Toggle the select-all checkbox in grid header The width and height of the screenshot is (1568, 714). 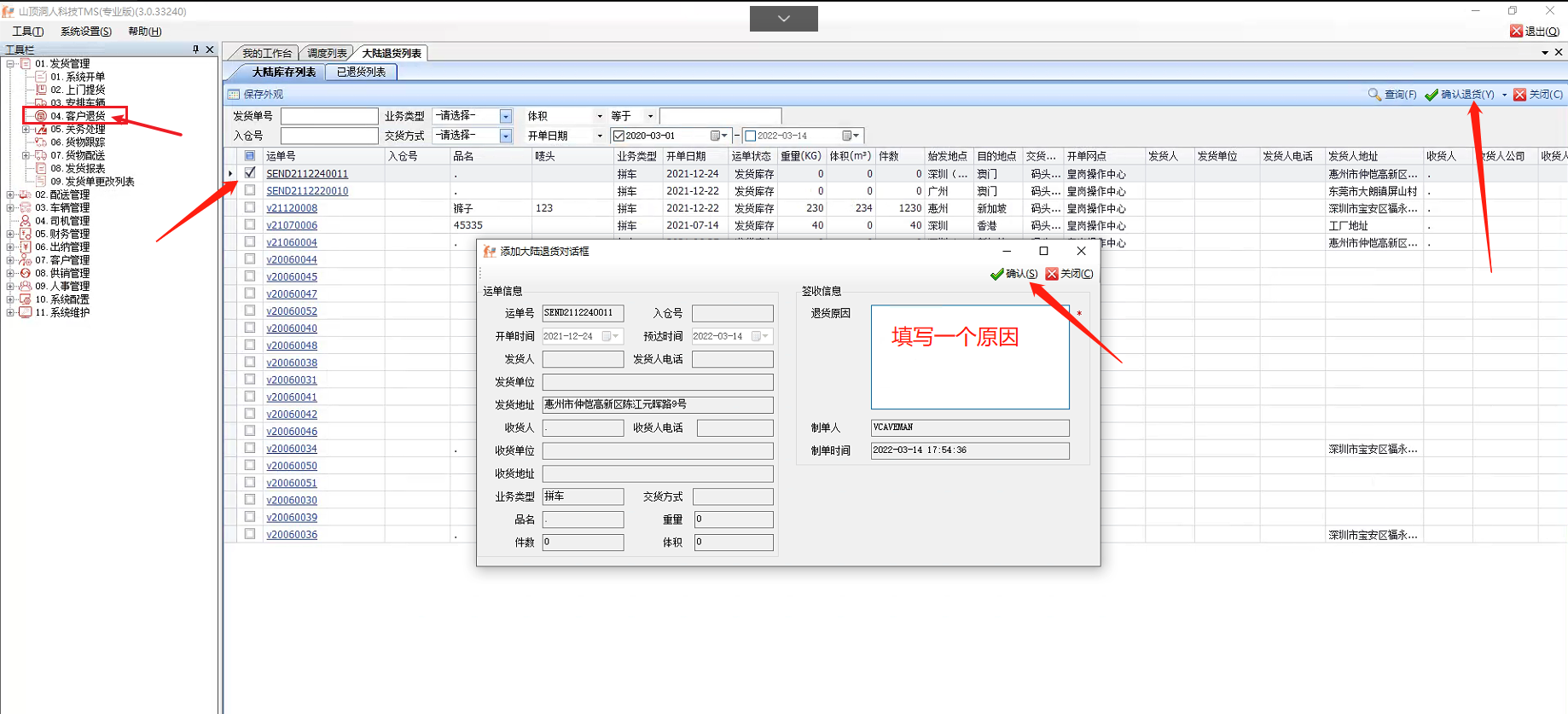click(250, 156)
